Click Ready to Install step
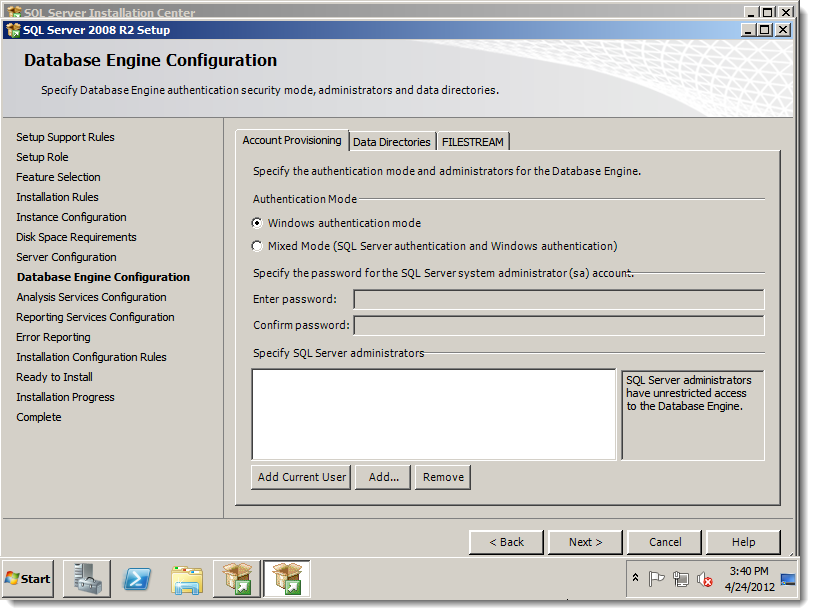Viewport: 815px width, 615px height. pyautogui.click(x=55, y=377)
